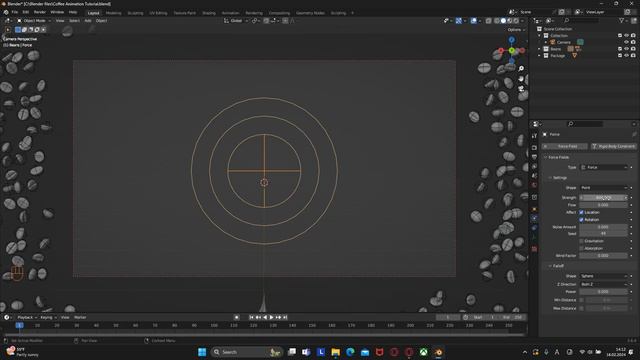The height and width of the screenshot is (360, 640).
Task: Hide the Beans collection in viewport
Action: [627, 49]
